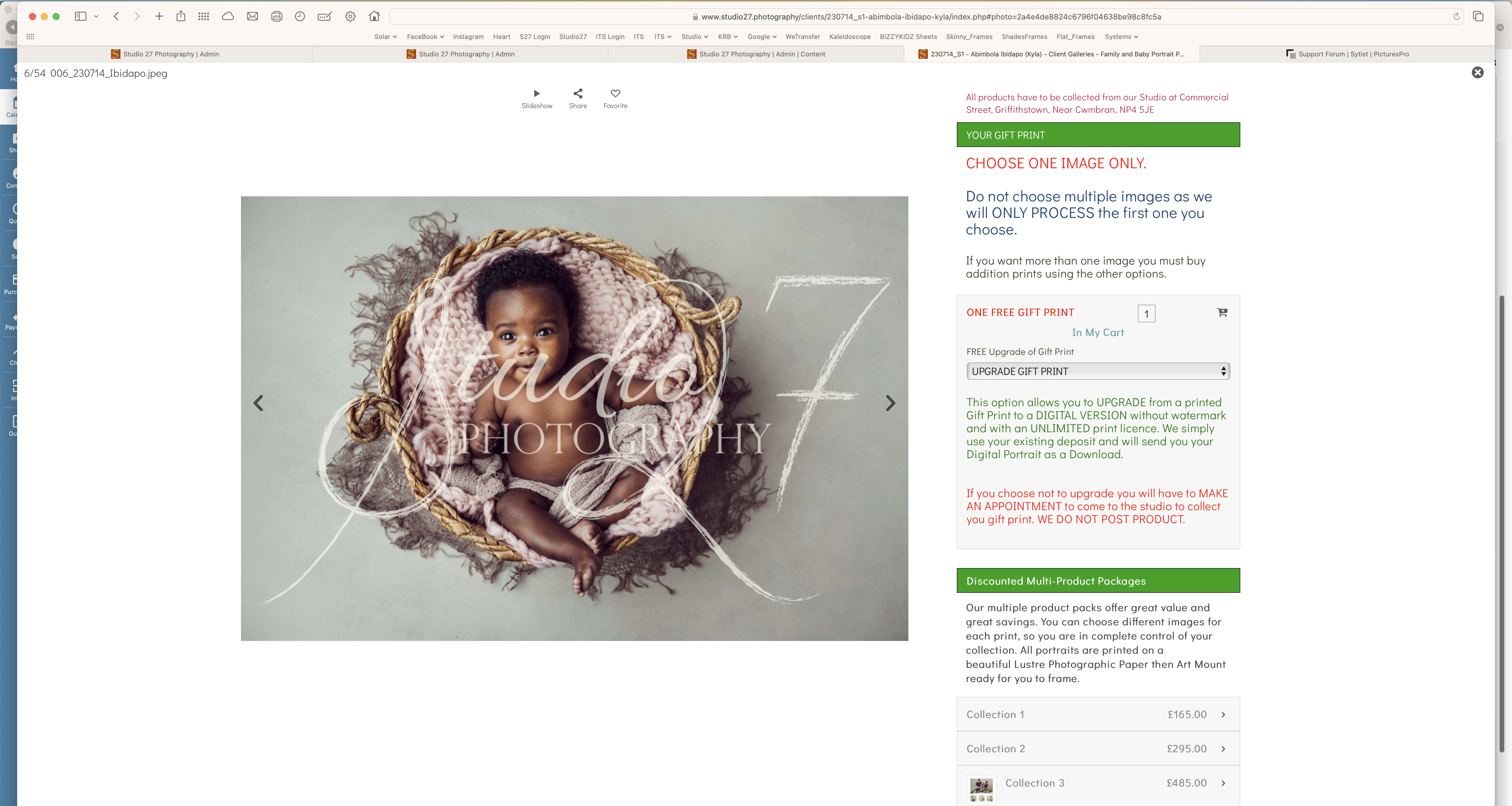
Task: Mark photo as Favorite with heart
Action: (615, 98)
